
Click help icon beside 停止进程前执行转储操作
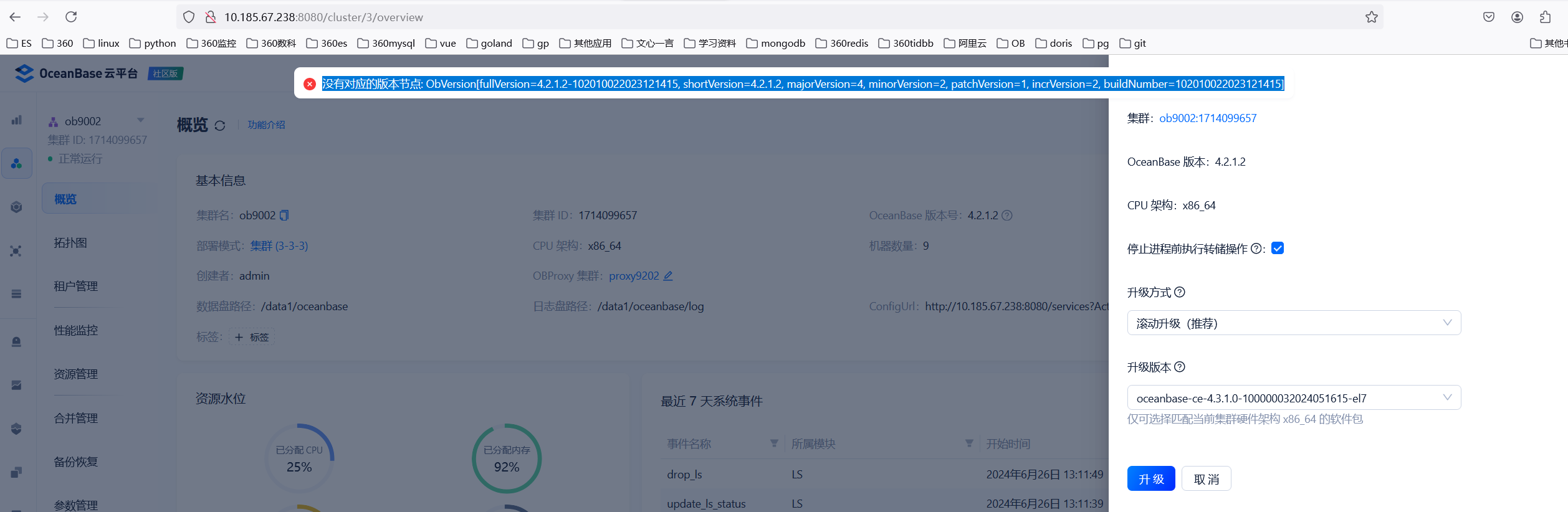1256,248
